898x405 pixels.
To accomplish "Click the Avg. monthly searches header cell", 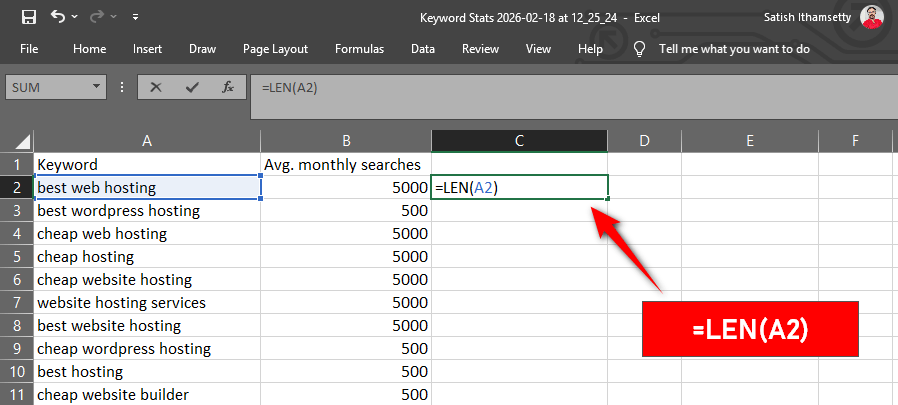I will 346,165.
